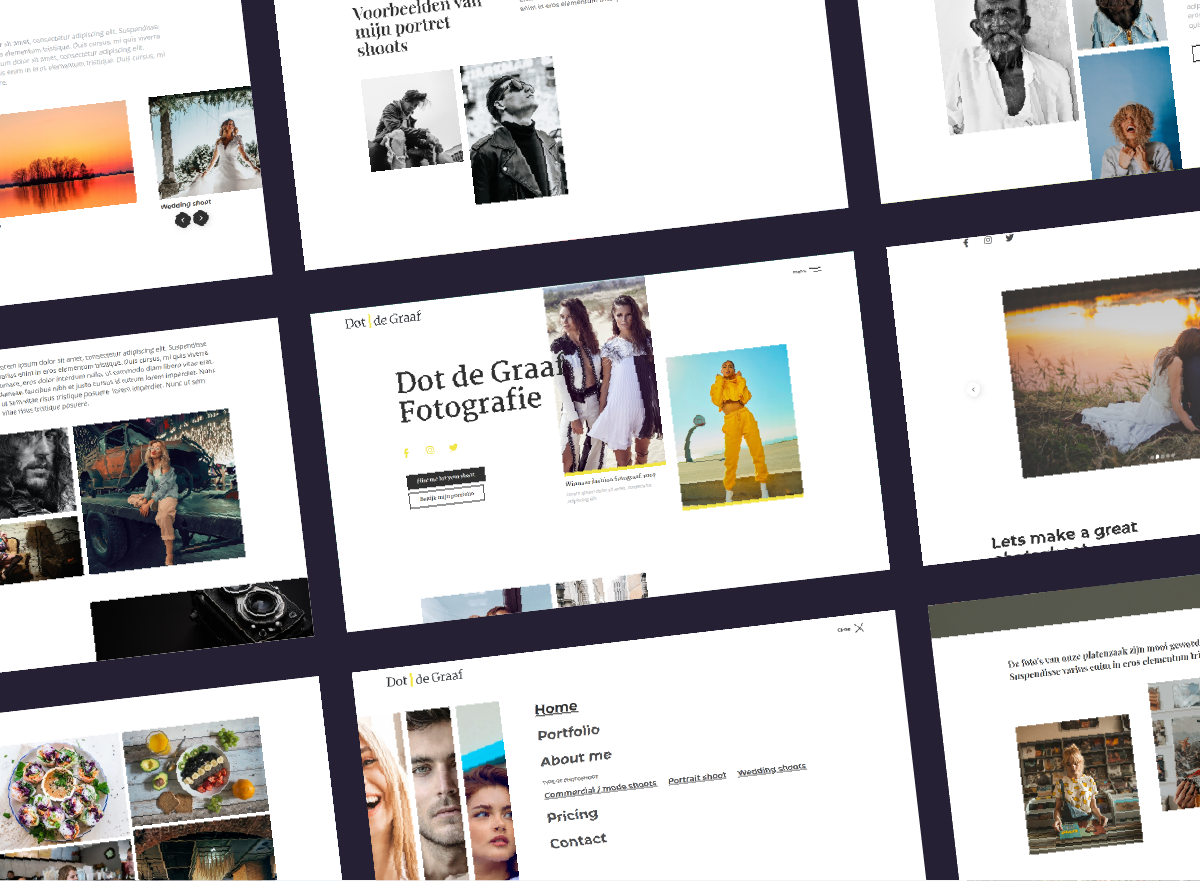Select Pricing in the navigation menu
Screen dimensions: 1200x881
pyautogui.click(x=573, y=816)
